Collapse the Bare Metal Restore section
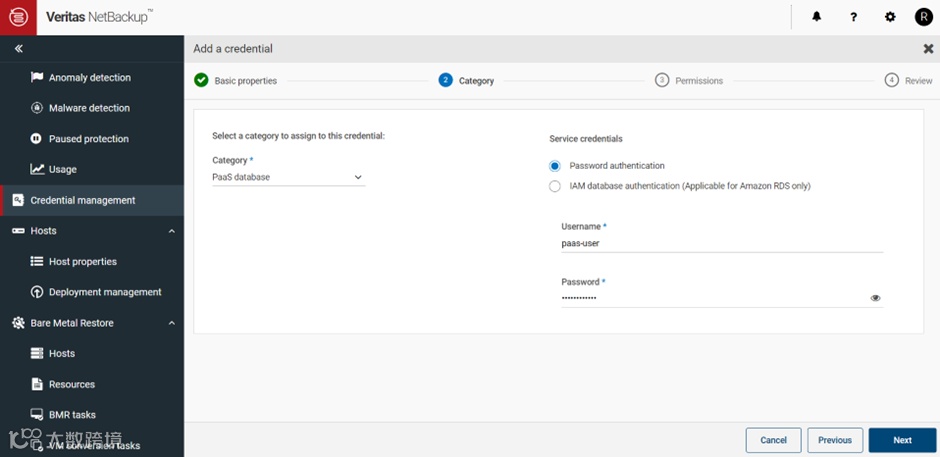Viewport: 940px width, 457px height. coord(171,323)
